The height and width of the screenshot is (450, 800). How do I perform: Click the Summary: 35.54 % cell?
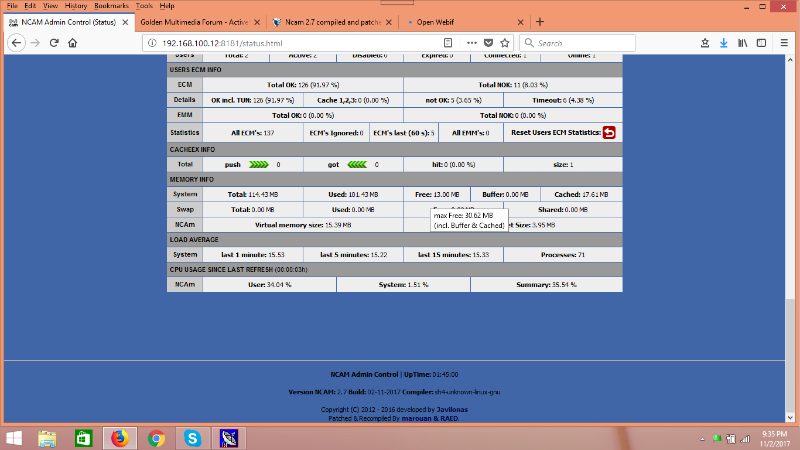(546, 285)
